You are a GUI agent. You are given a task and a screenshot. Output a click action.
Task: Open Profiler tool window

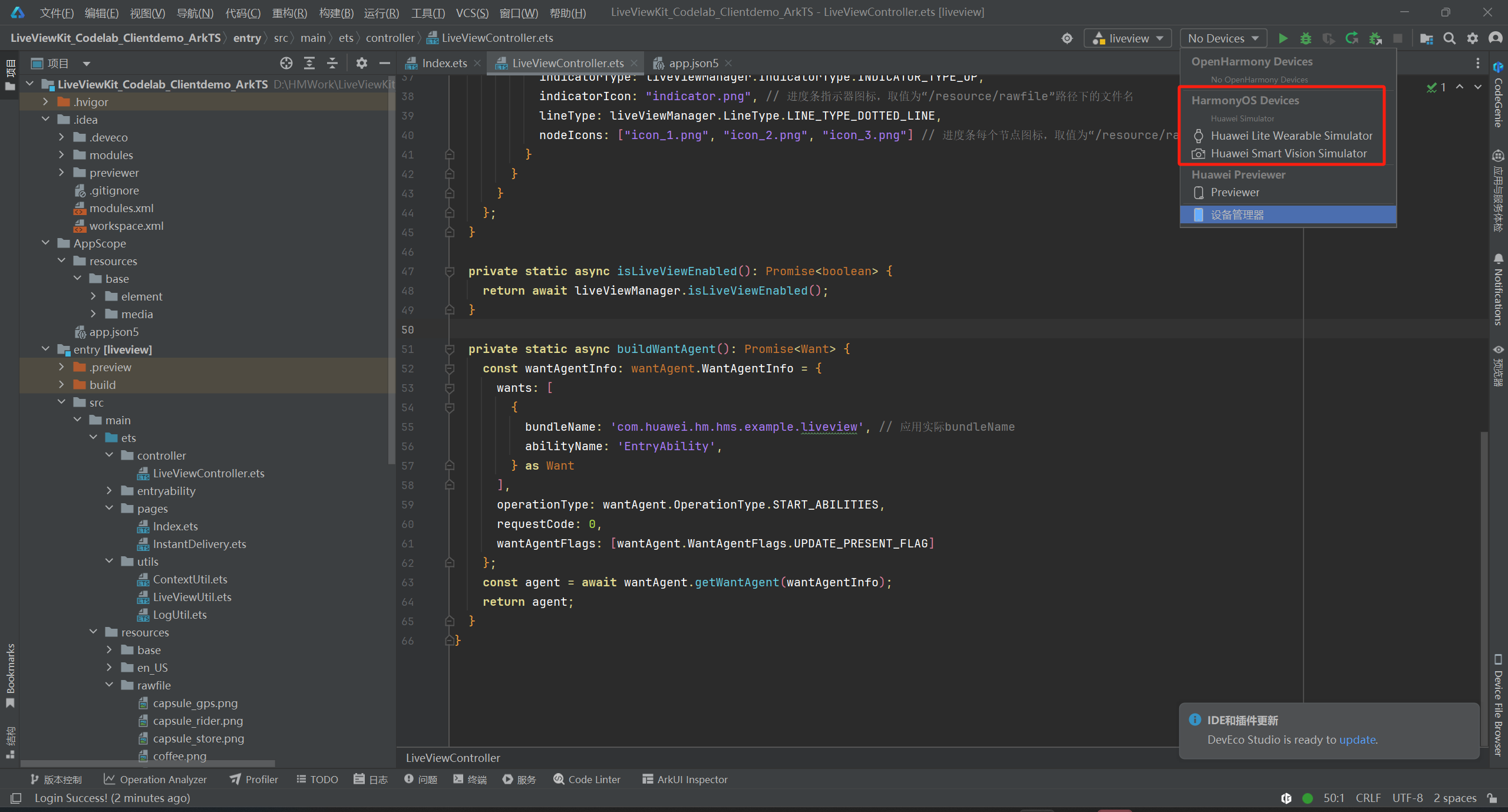click(254, 779)
